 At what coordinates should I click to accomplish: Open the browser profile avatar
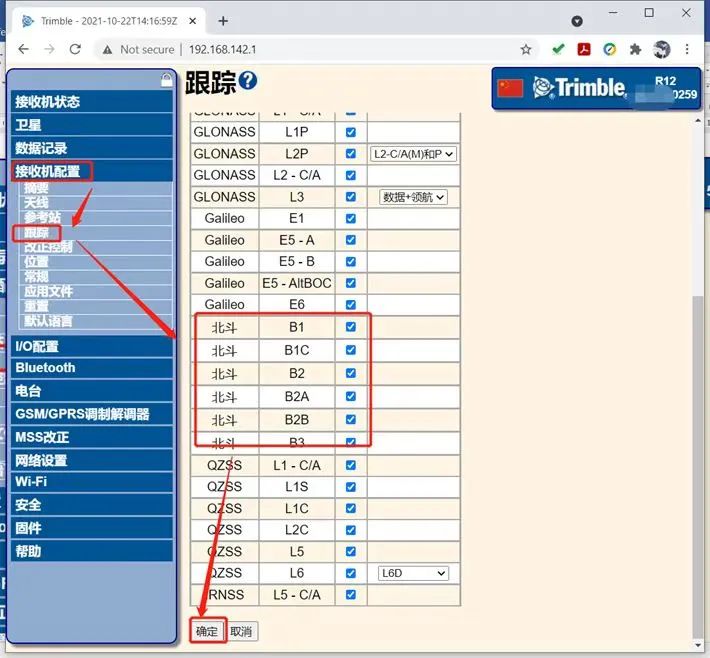tap(662, 49)
